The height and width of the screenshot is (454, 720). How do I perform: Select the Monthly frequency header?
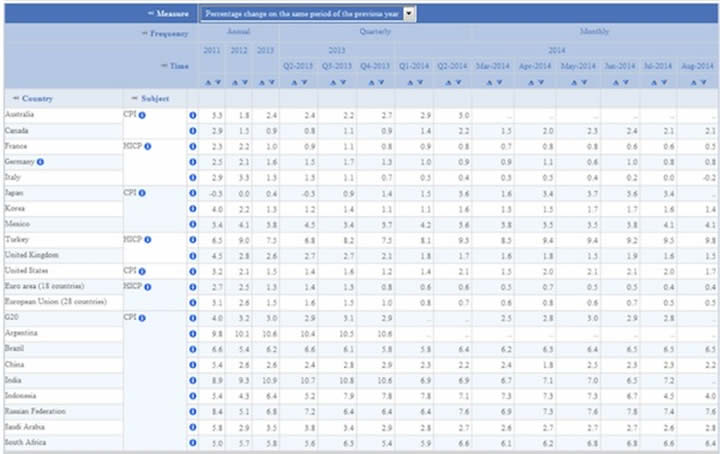[x=594, y=31]
